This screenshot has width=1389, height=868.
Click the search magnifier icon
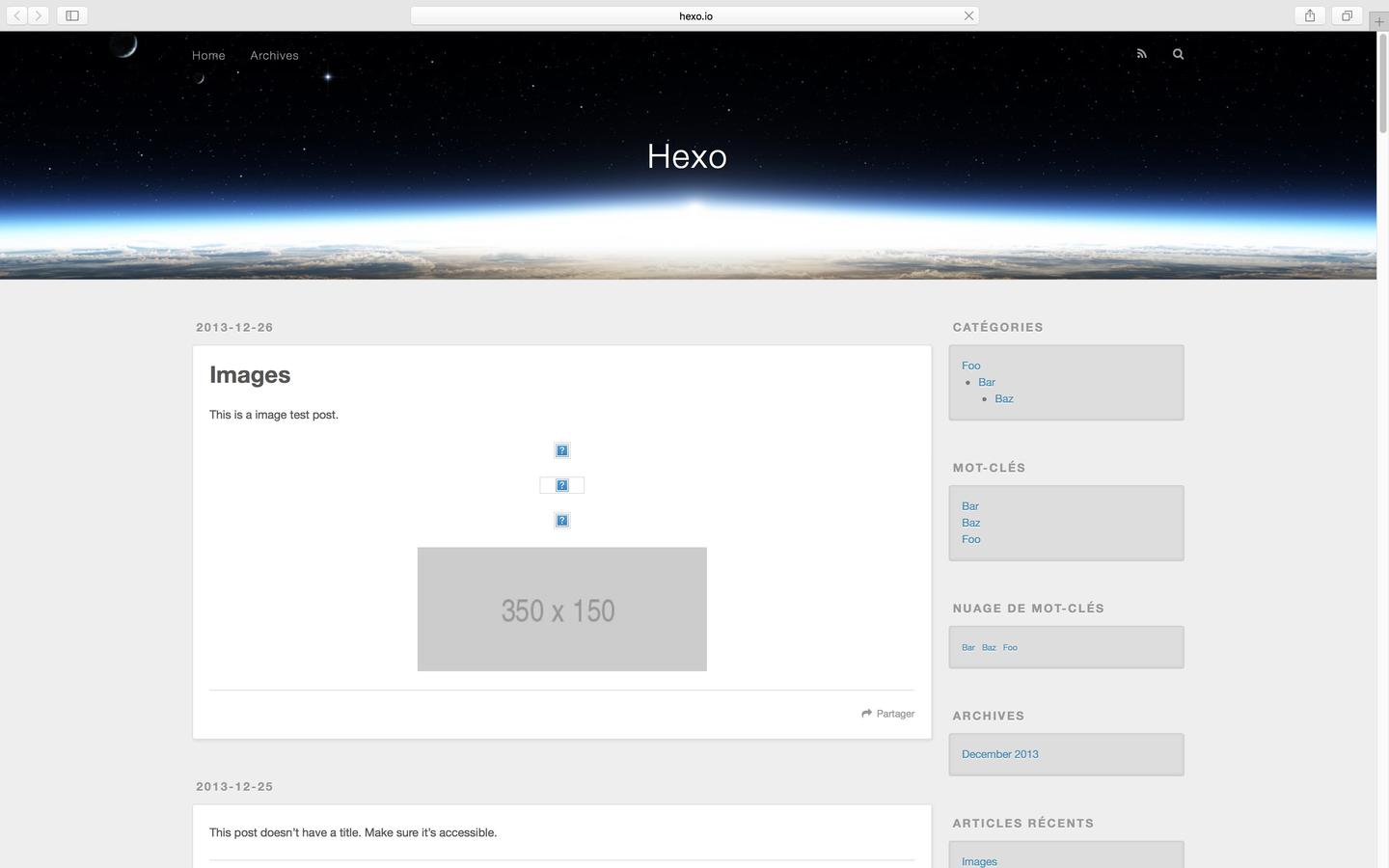[x=1177, y=54]
